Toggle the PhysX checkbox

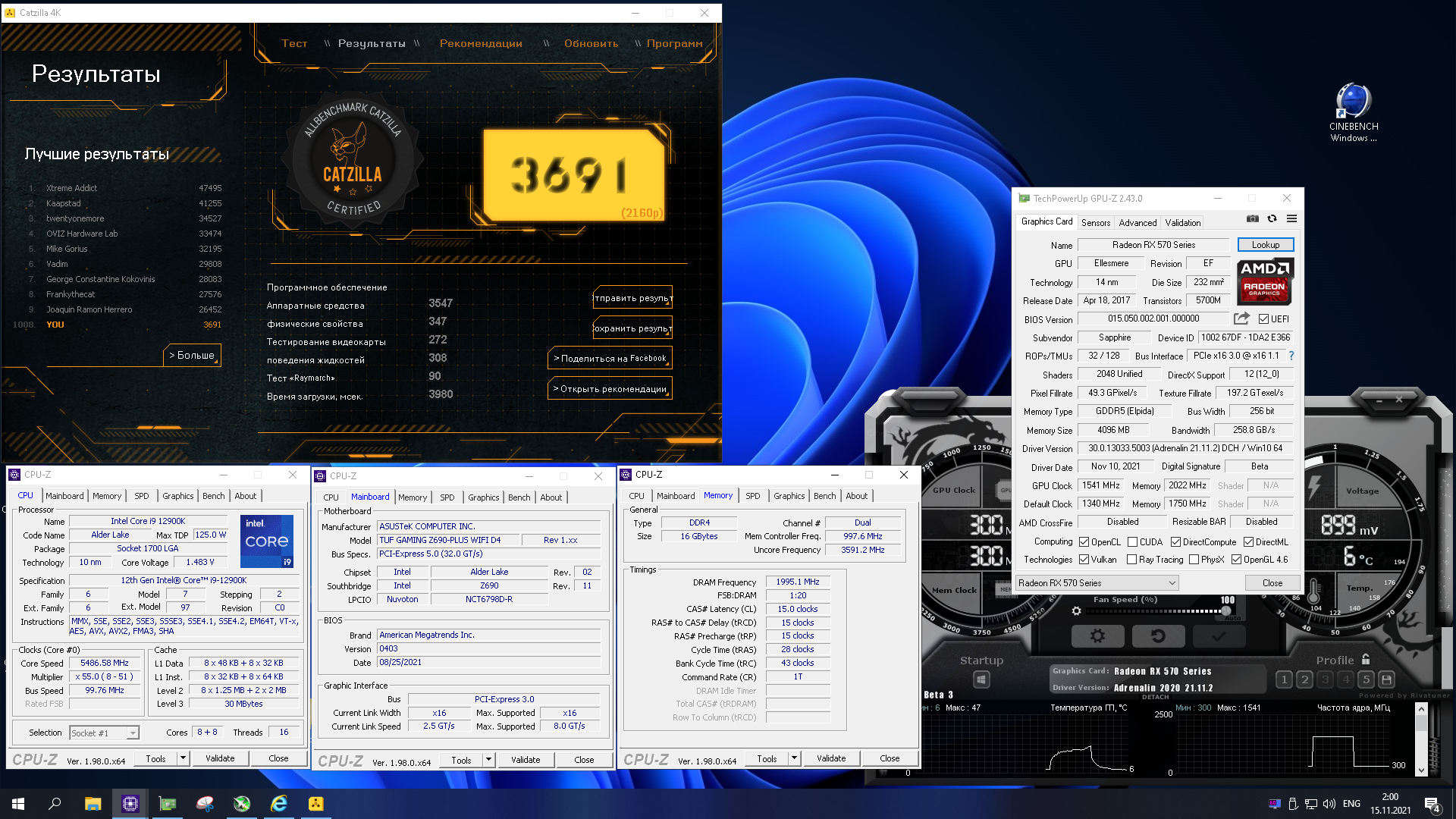coord(1194,560)
